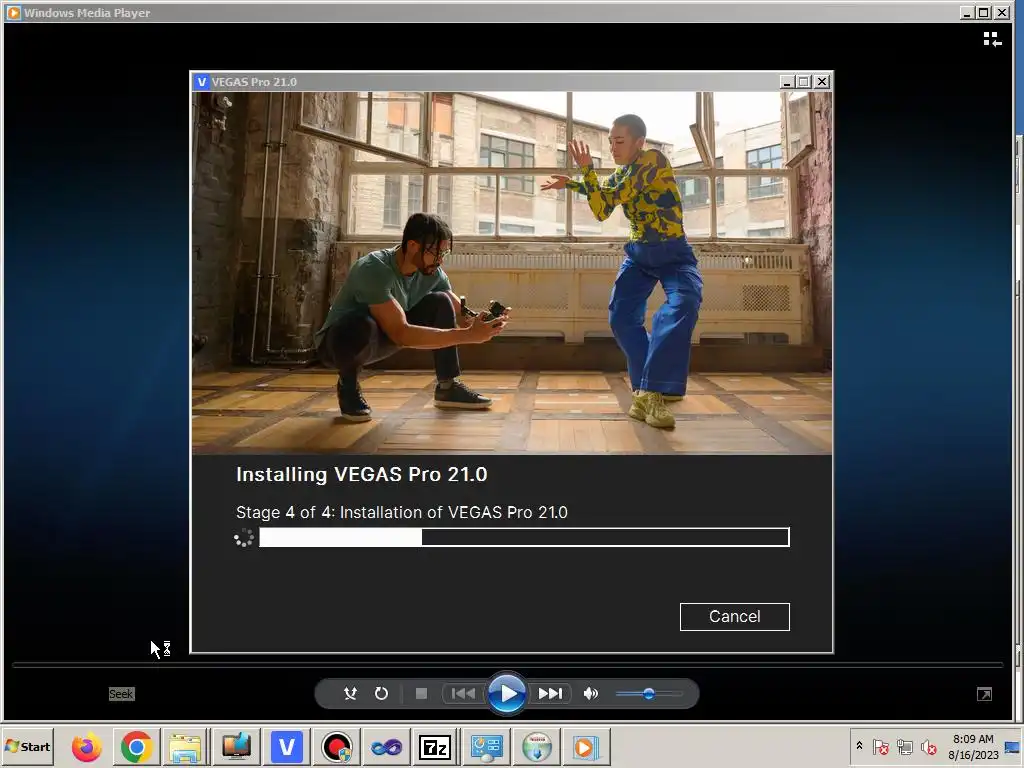Screen dimensions: 1024x768
Task: Click the dancers promotional image
Action: pos(512,273)
